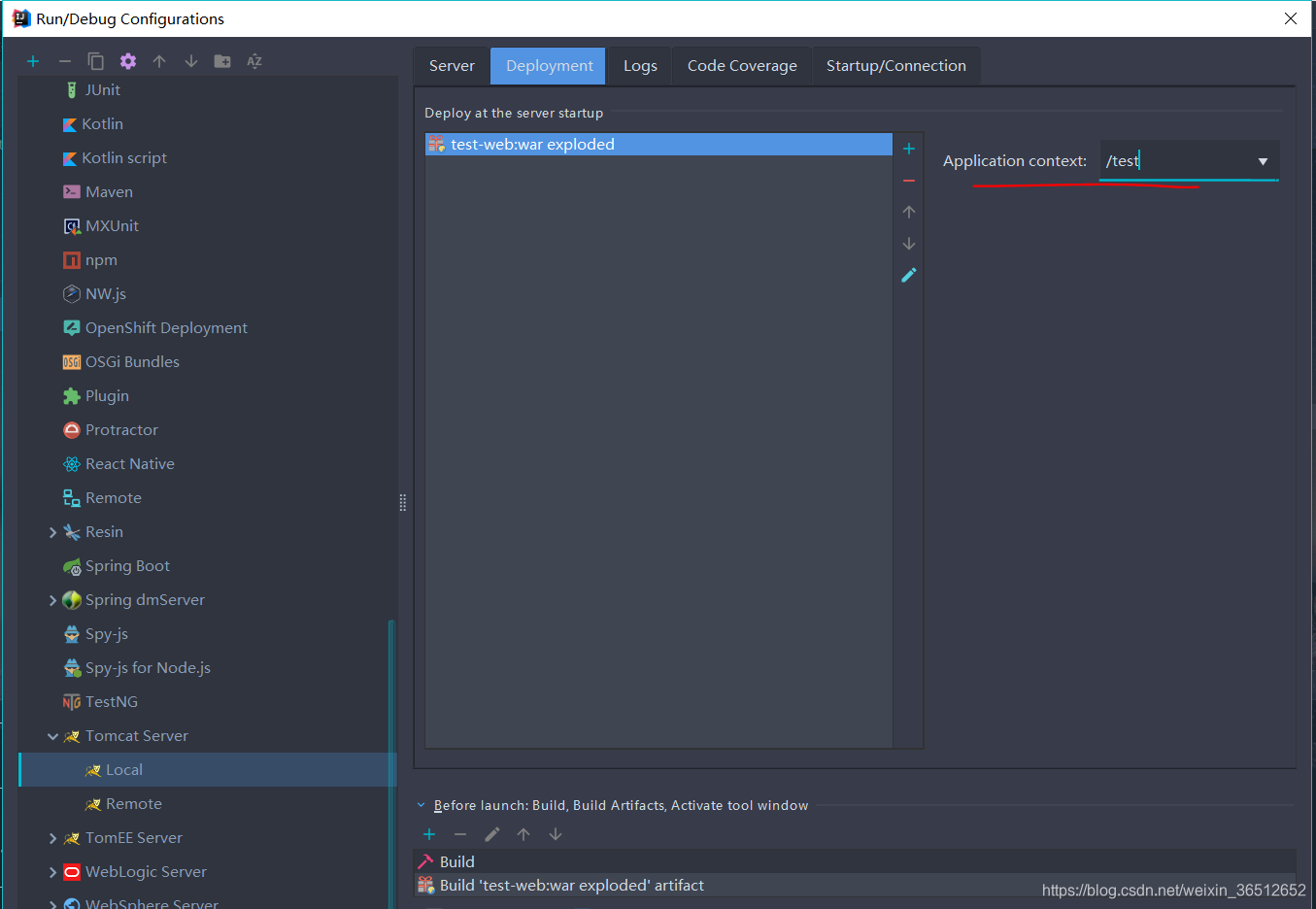Edit the Before launch task
This screenshot has height=909, width=1316.
click(x=492, y=834)
